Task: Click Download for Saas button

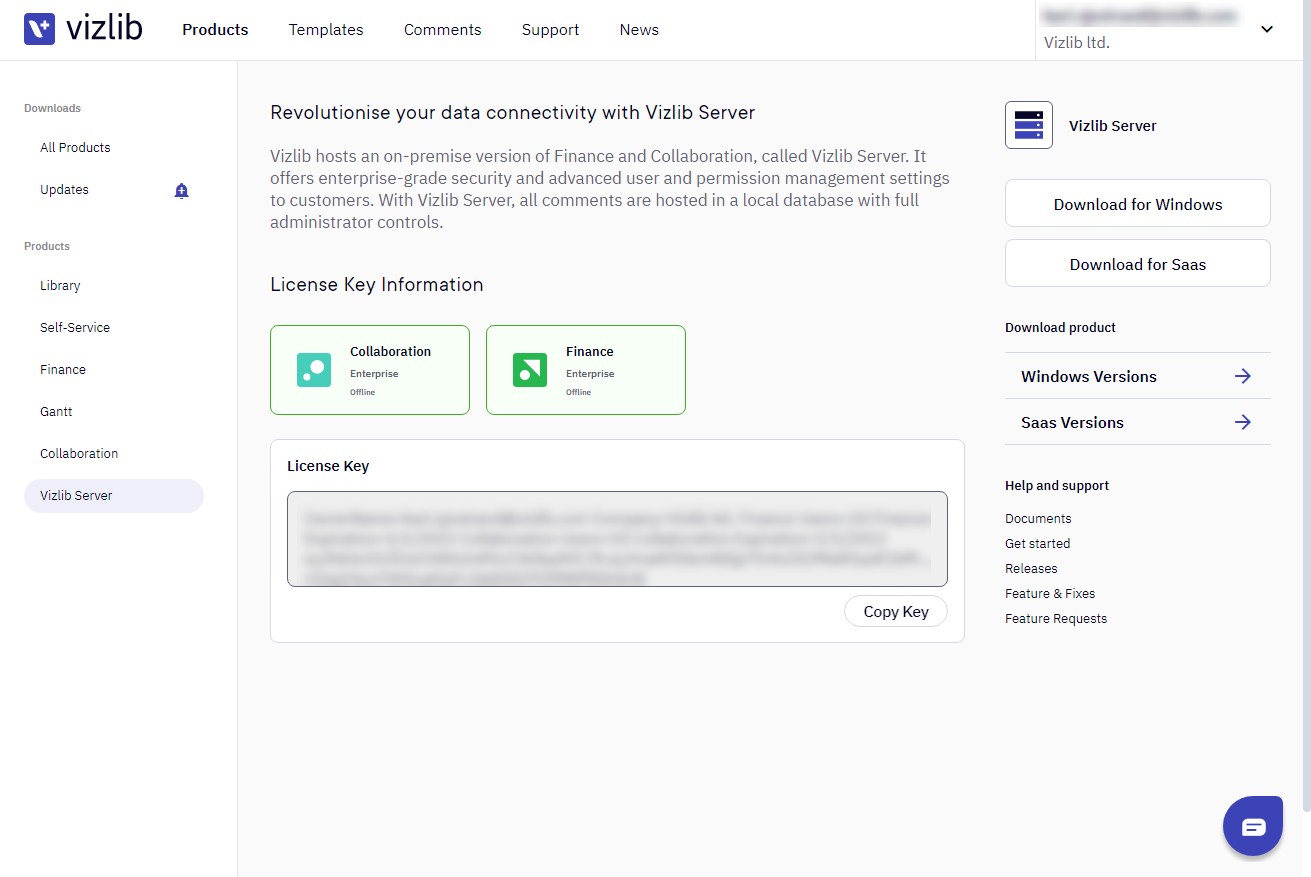Action: 1138,263
